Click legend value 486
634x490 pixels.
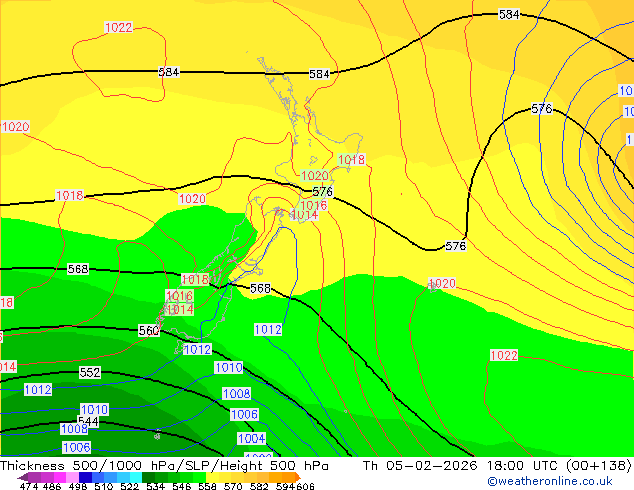(52, 486)
